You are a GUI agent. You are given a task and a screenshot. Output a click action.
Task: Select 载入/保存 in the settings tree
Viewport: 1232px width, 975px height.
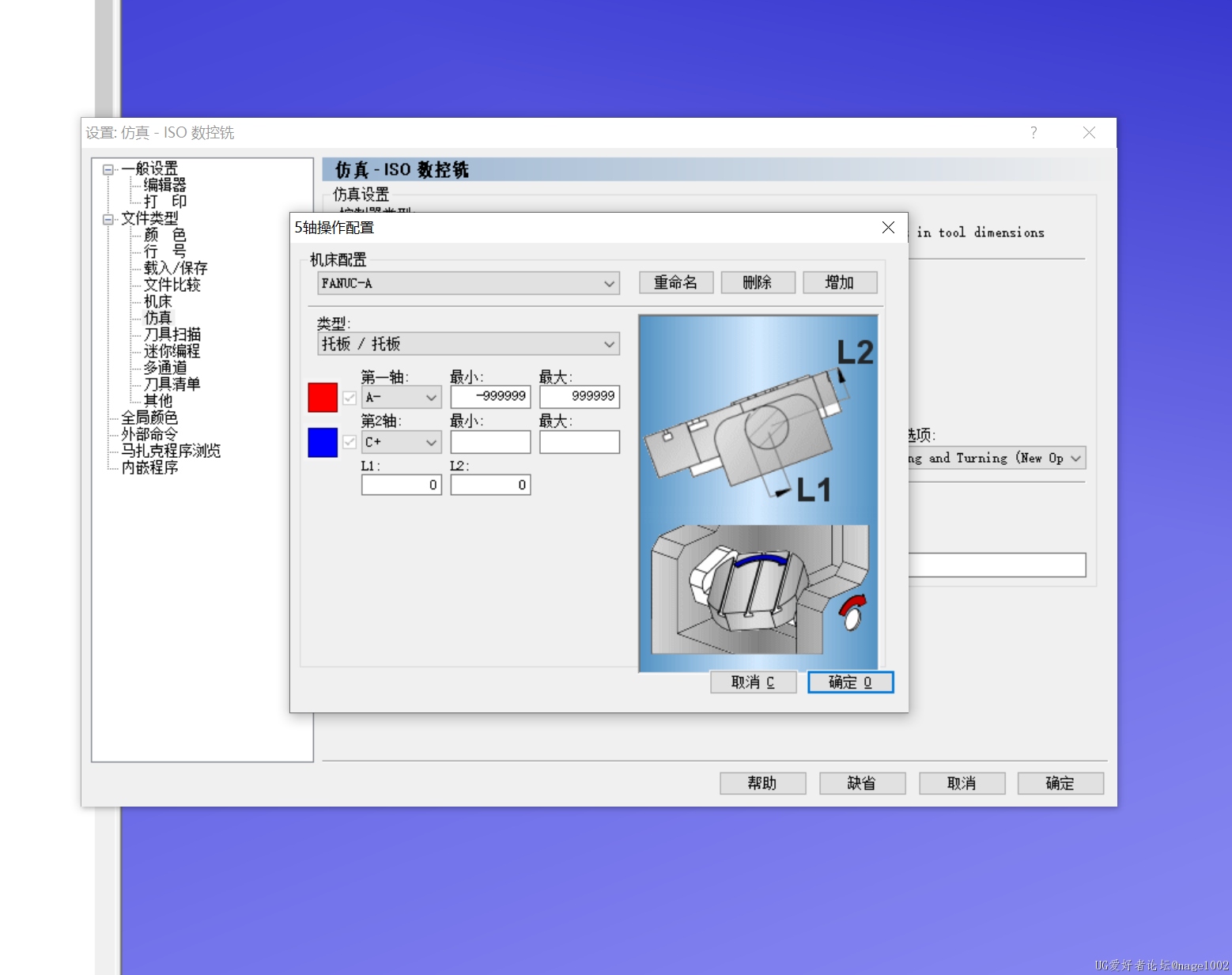pos(176,268)
